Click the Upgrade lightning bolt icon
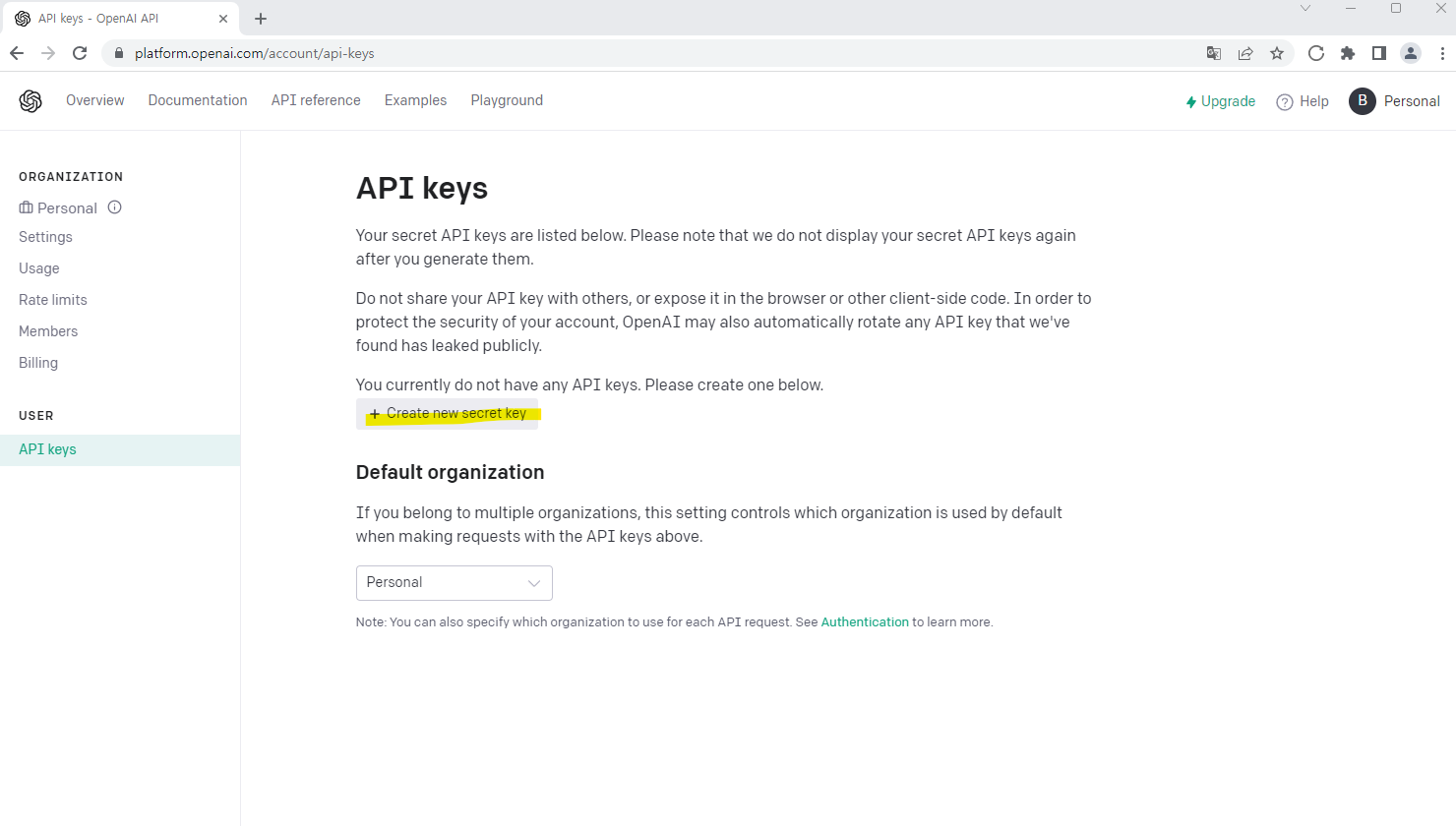This screenshot has width=1456, height=826. [1191, 102]
